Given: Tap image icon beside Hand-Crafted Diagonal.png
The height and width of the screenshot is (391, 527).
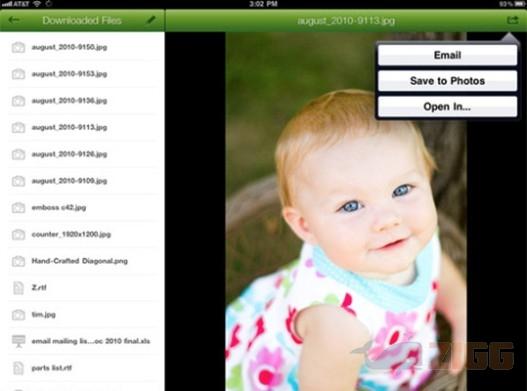Looking at the screenshot, I should click(x=18, y=261).
